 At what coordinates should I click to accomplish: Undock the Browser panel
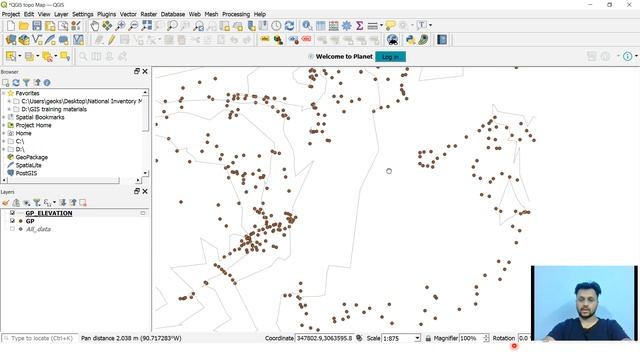(137, 71)
